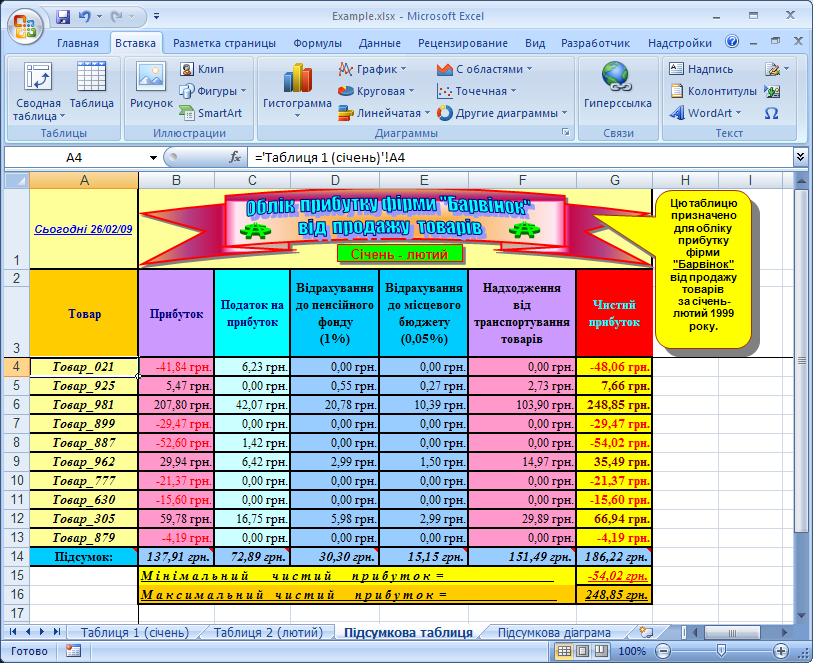Click the horizontal scrollbar right arrow

[784, 632]
